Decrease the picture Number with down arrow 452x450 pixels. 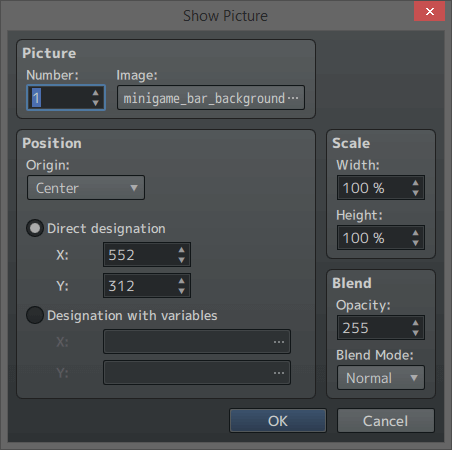click(x=96, y=103)
